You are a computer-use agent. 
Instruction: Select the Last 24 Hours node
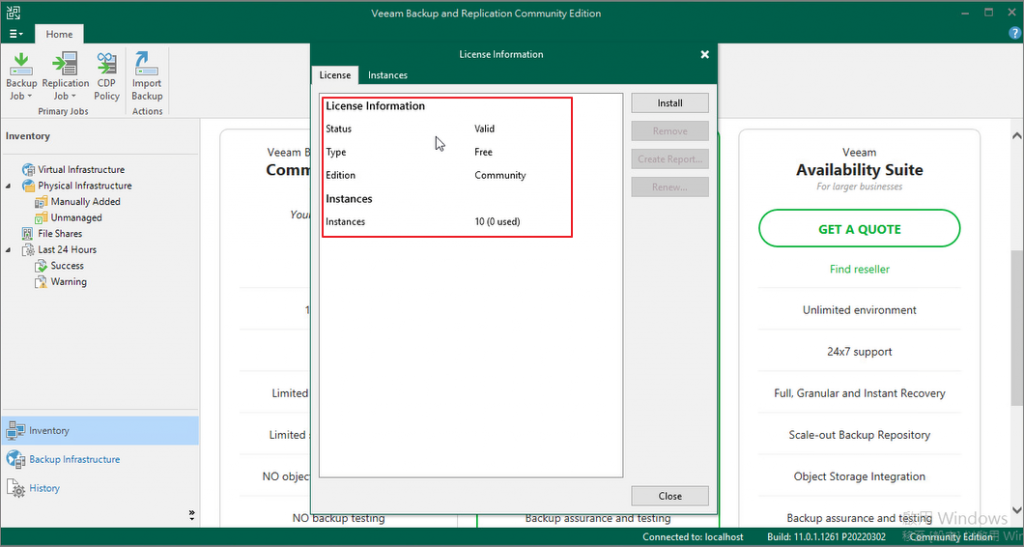tap(67, 250)
